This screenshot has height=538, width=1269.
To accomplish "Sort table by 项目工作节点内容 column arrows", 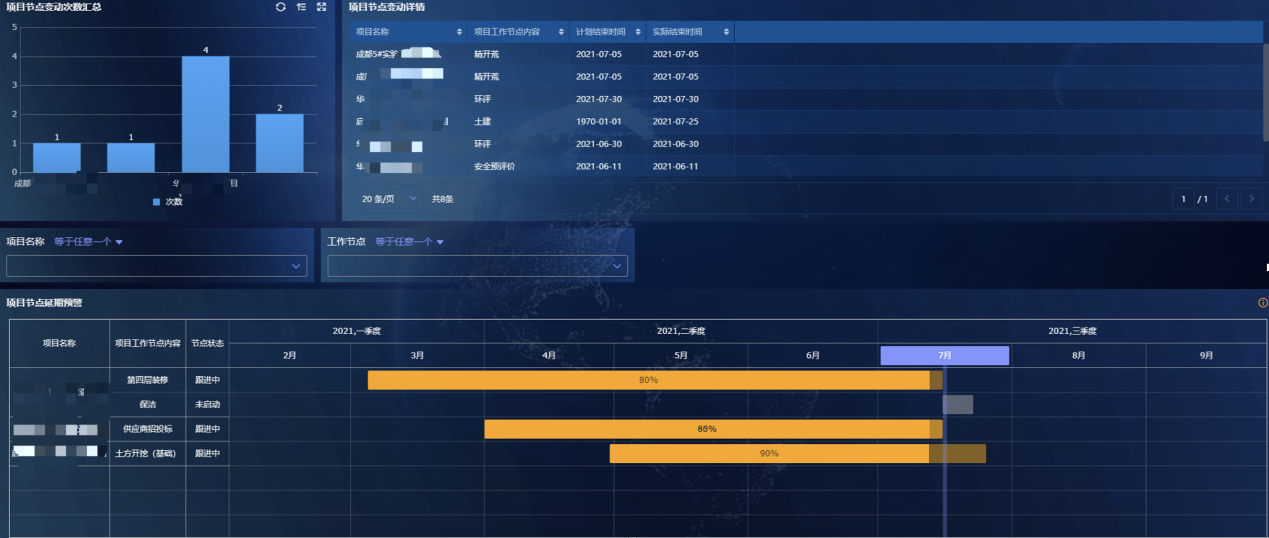I will [x=562, y=32].
